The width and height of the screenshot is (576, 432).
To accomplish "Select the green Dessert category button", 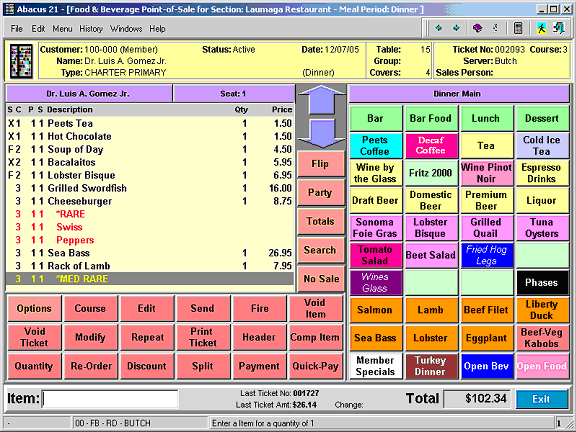I will click(542, 118).
